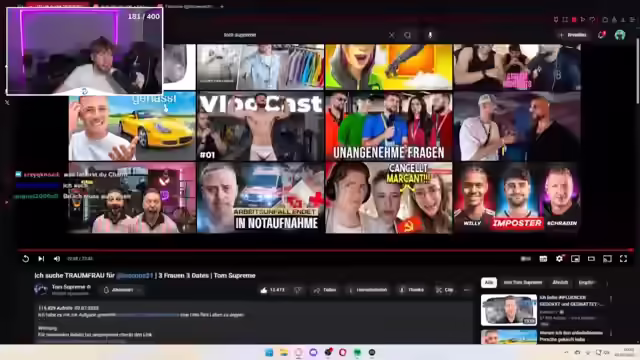Open the subscription bell dropdown

coord(122,290)
